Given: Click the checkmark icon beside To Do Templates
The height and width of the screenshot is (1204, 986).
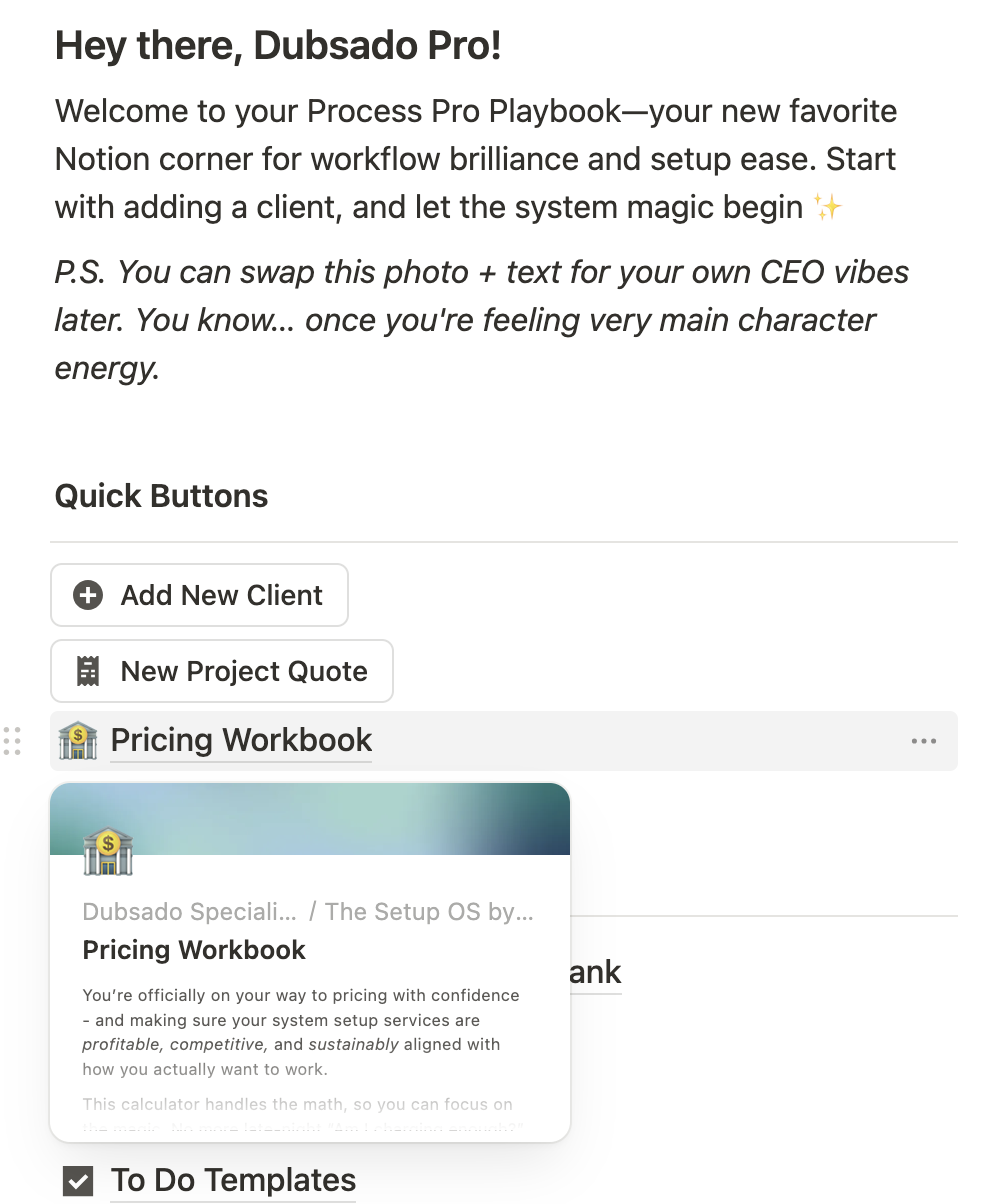Looking at the screenshot, I should point(78,1181).
